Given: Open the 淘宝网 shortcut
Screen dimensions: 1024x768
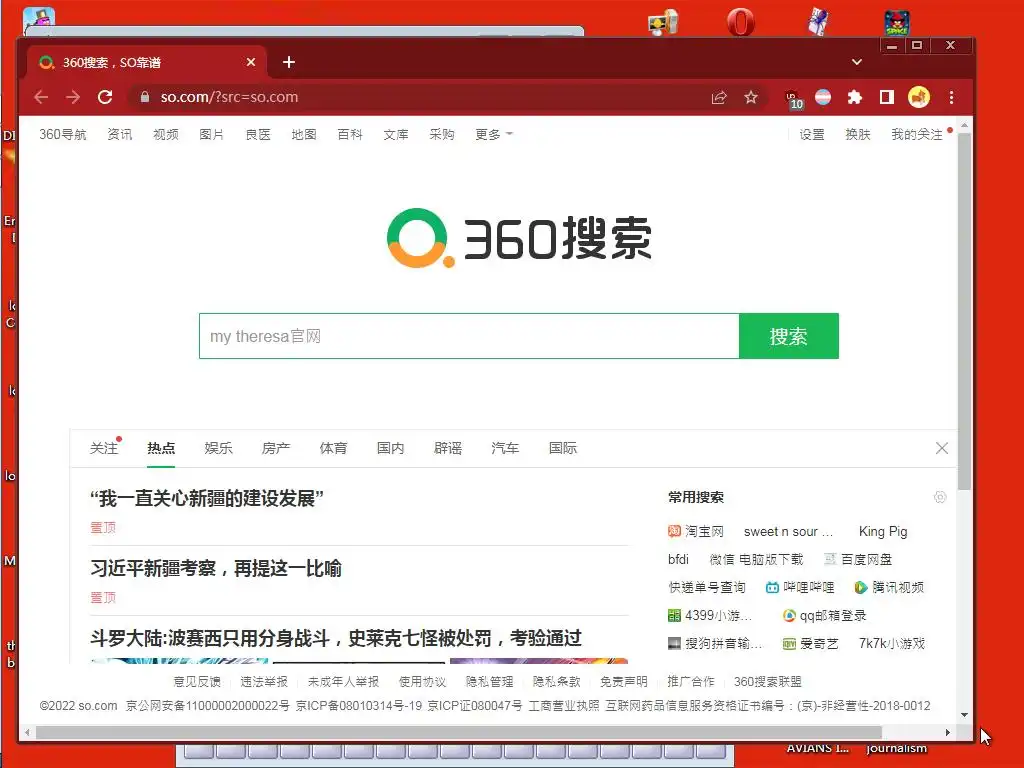Looking at the screenshot, I should click(696, 532).
